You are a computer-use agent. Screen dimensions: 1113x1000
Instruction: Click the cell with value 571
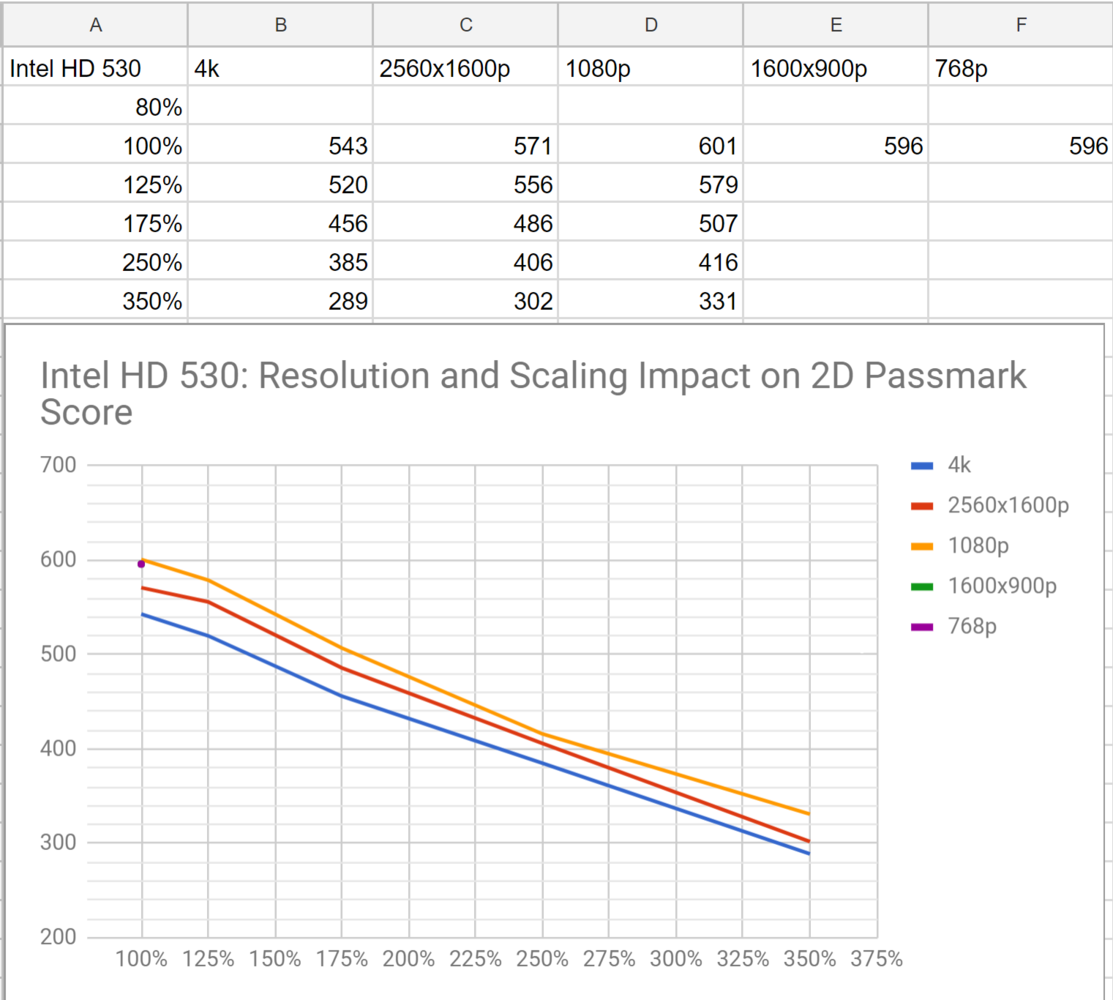click(x=466, y=145)
